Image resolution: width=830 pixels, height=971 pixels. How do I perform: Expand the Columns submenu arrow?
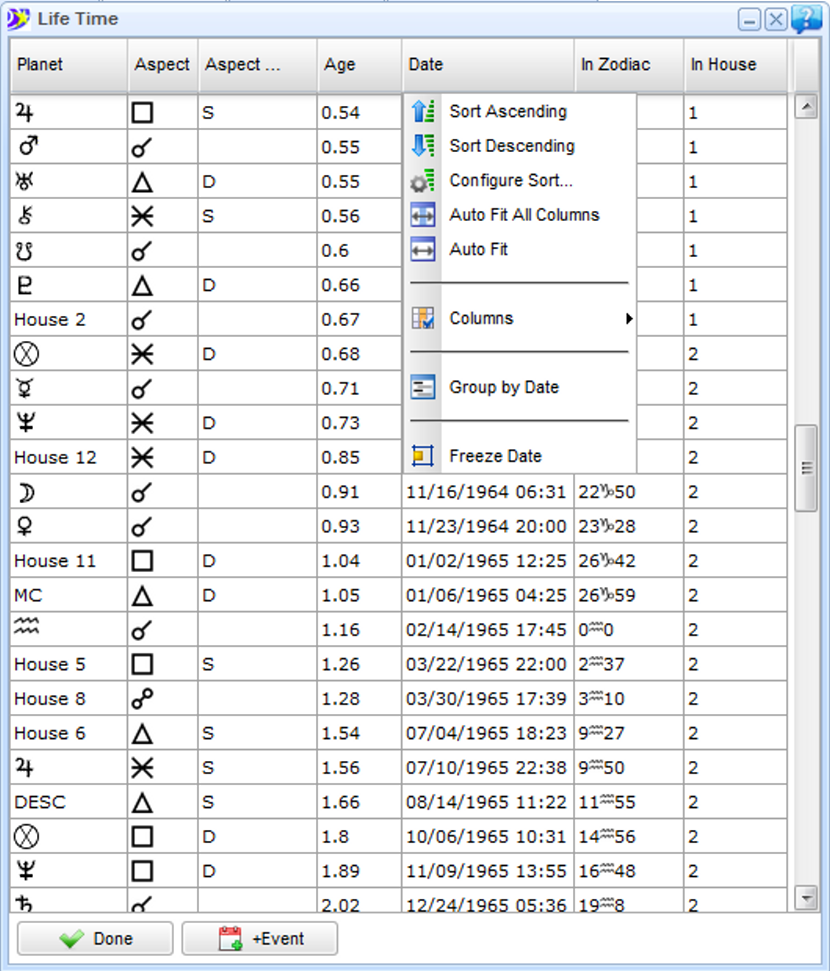629,319
